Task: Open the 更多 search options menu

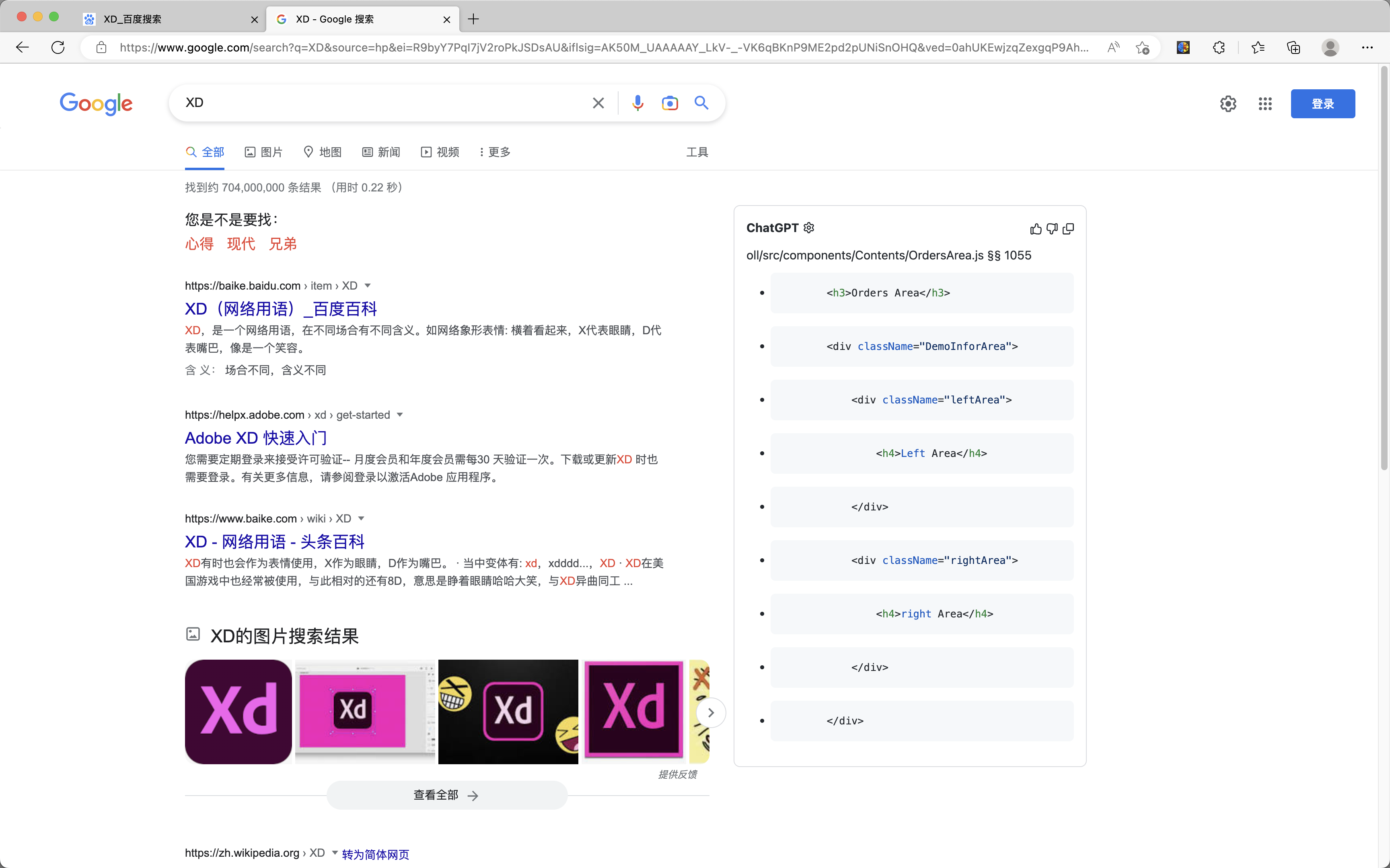Action: (x=492, y=152)
